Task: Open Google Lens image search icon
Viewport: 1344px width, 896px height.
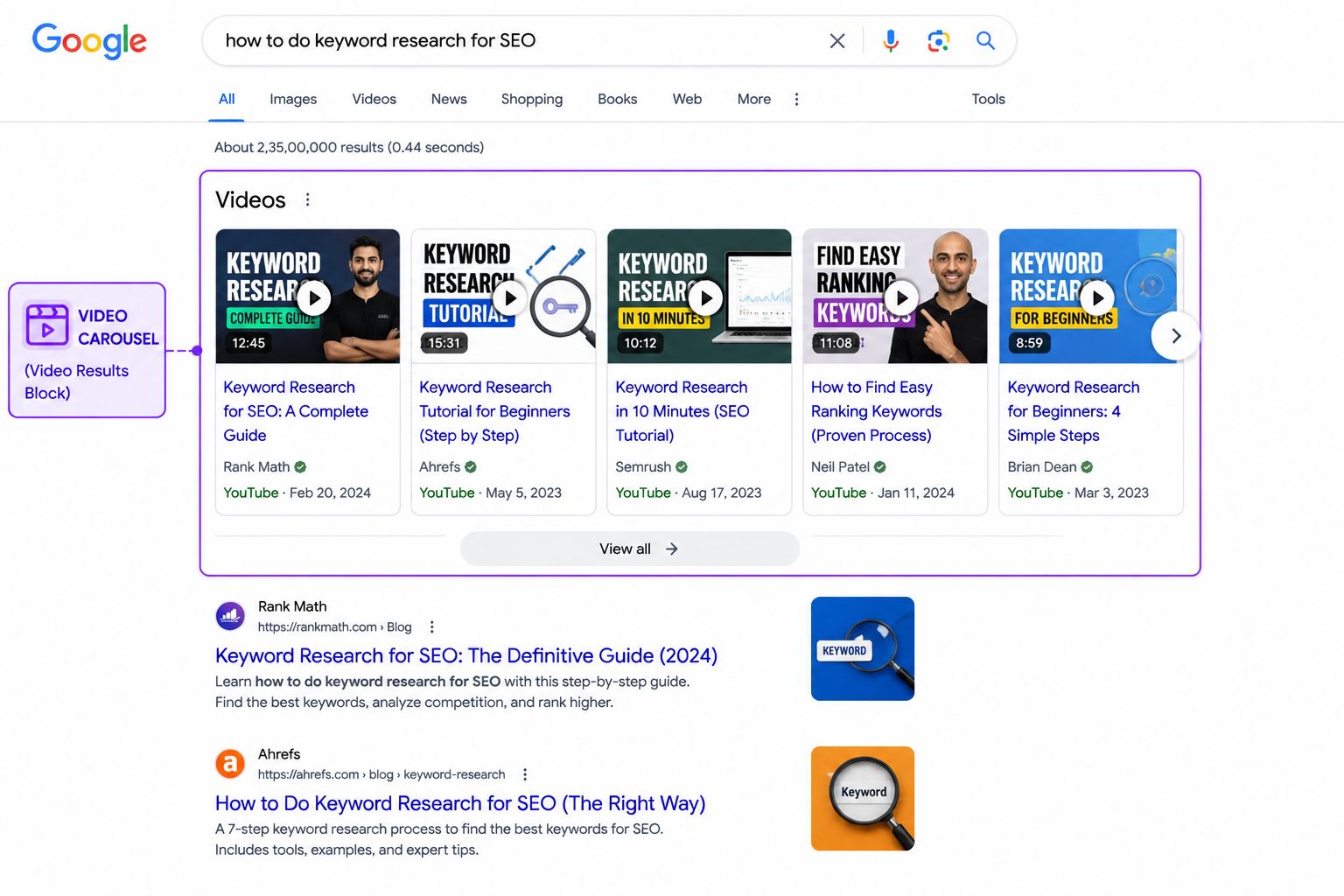Action: coord(938,40)
